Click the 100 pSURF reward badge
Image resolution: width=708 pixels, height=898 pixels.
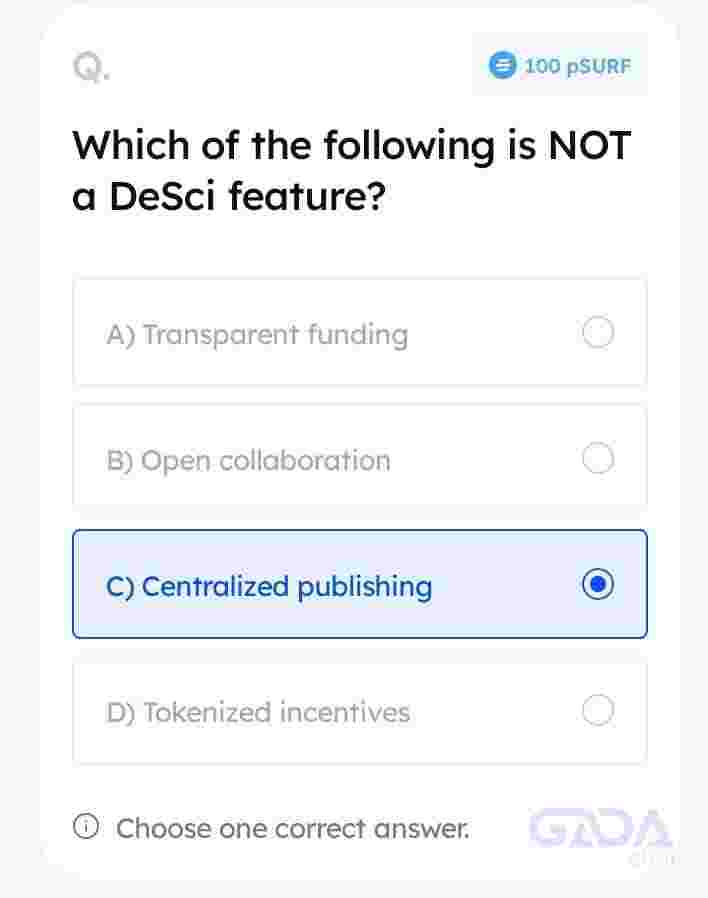click(x=560, y=65)
